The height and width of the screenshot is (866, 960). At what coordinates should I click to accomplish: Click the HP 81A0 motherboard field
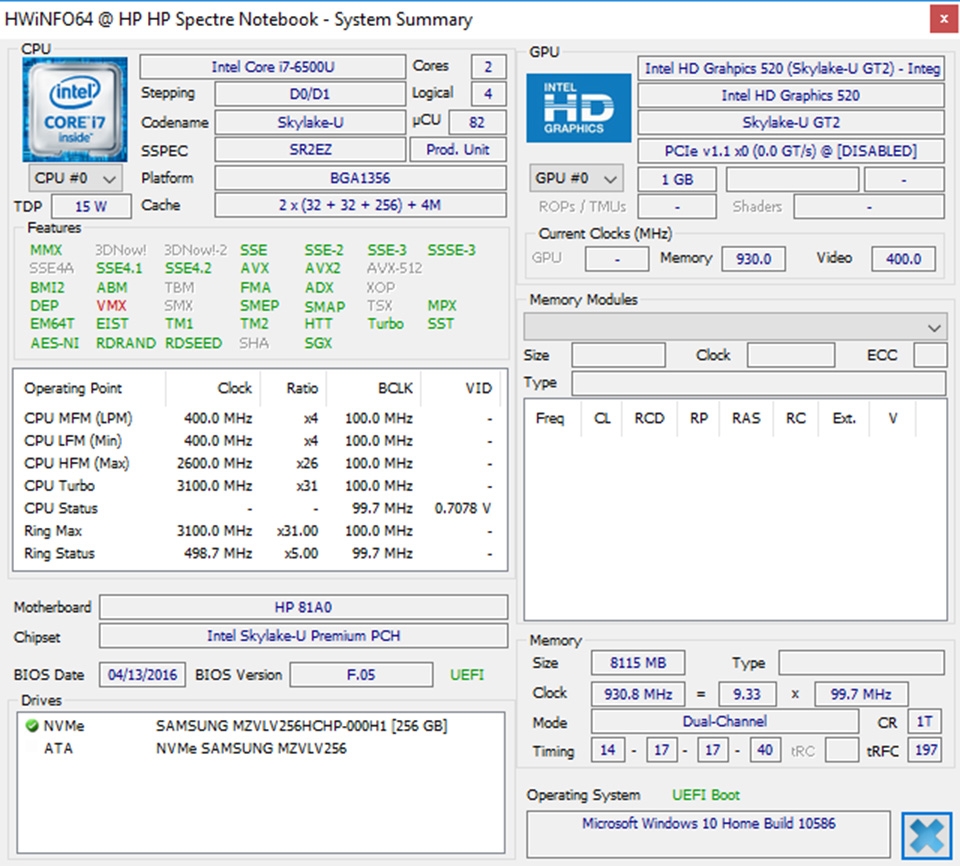pos(303,607)
